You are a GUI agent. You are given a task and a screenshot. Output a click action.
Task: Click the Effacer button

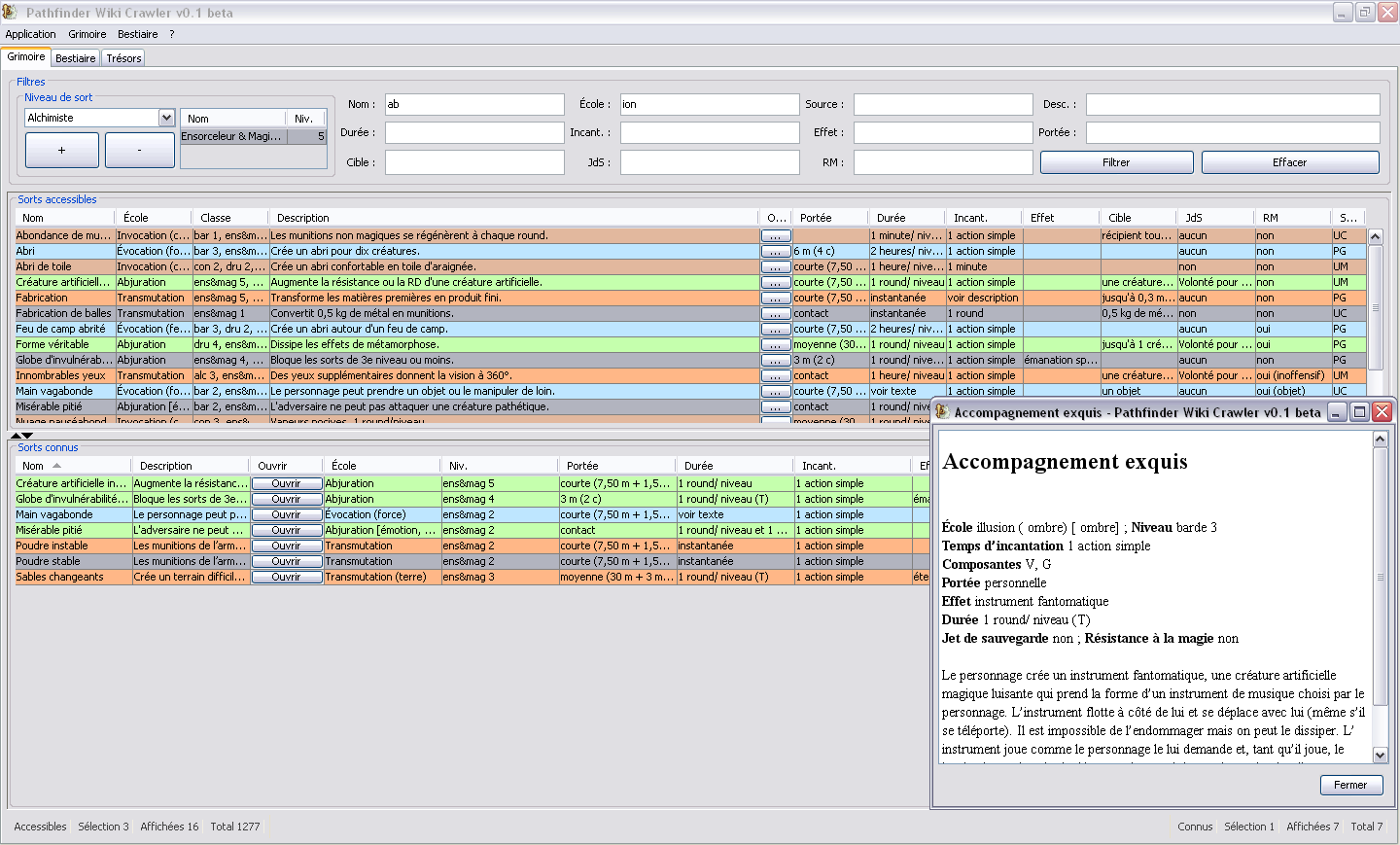coord(1289,162)
